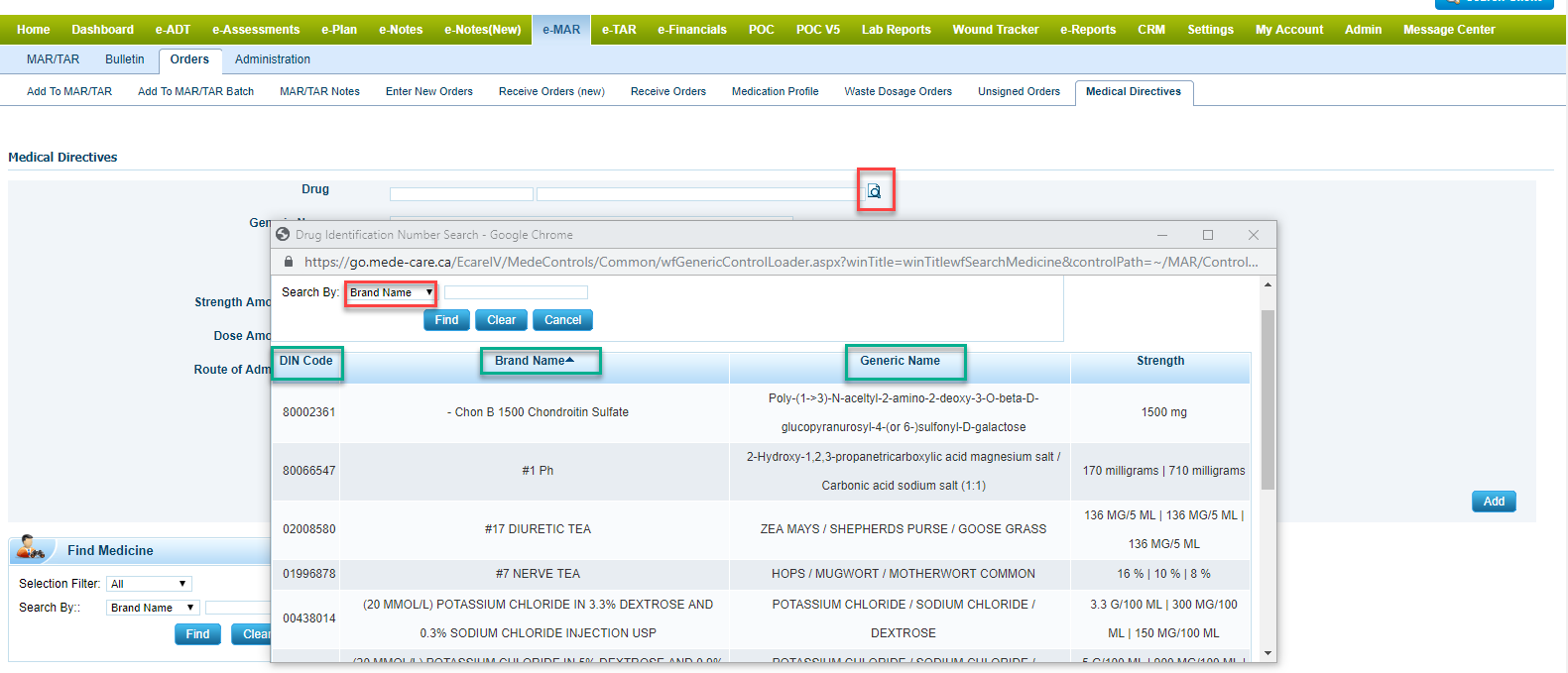Expand the Selection Filter dropdown

[x=149, y=584]
